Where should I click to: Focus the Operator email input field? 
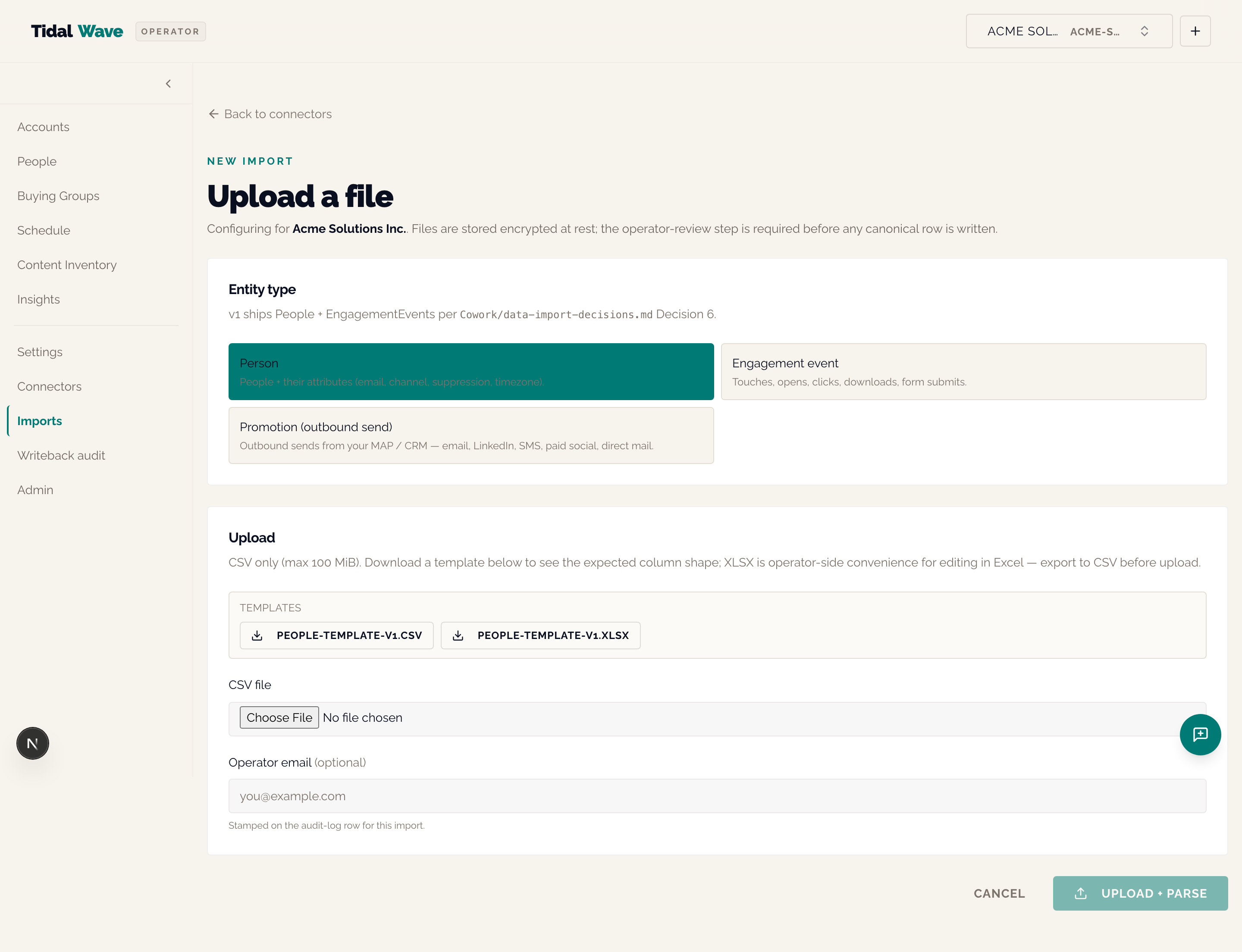click(x=717, y=796)
